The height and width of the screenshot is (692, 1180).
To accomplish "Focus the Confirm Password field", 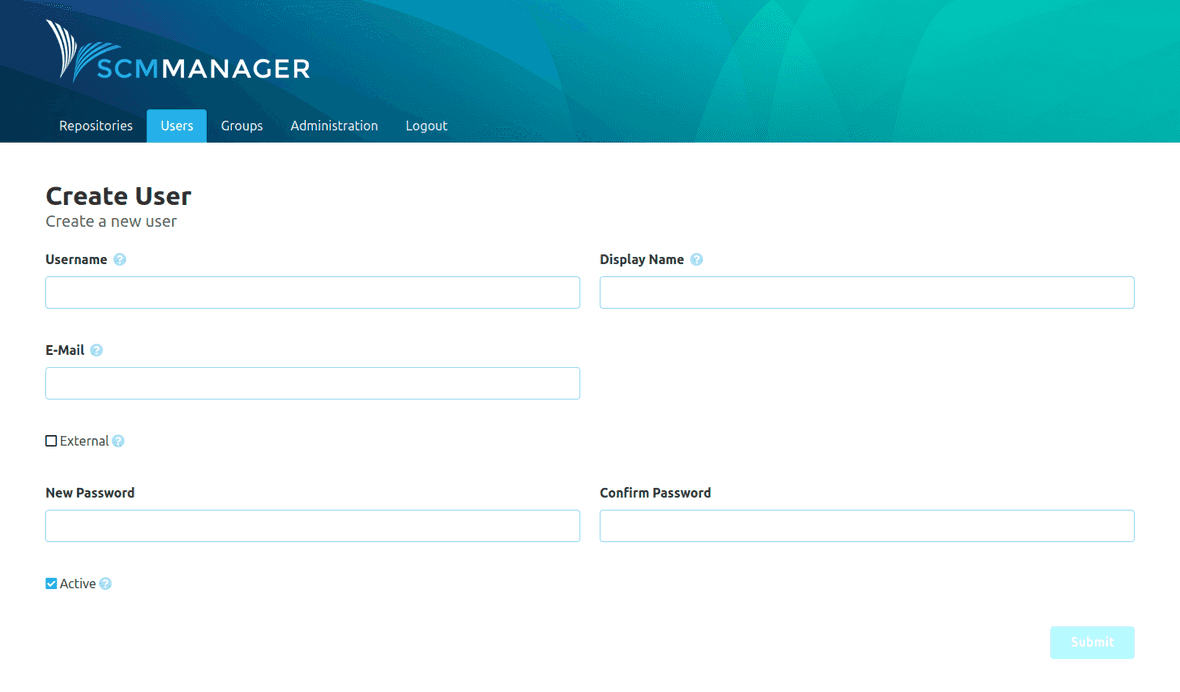I will [866, 525].
